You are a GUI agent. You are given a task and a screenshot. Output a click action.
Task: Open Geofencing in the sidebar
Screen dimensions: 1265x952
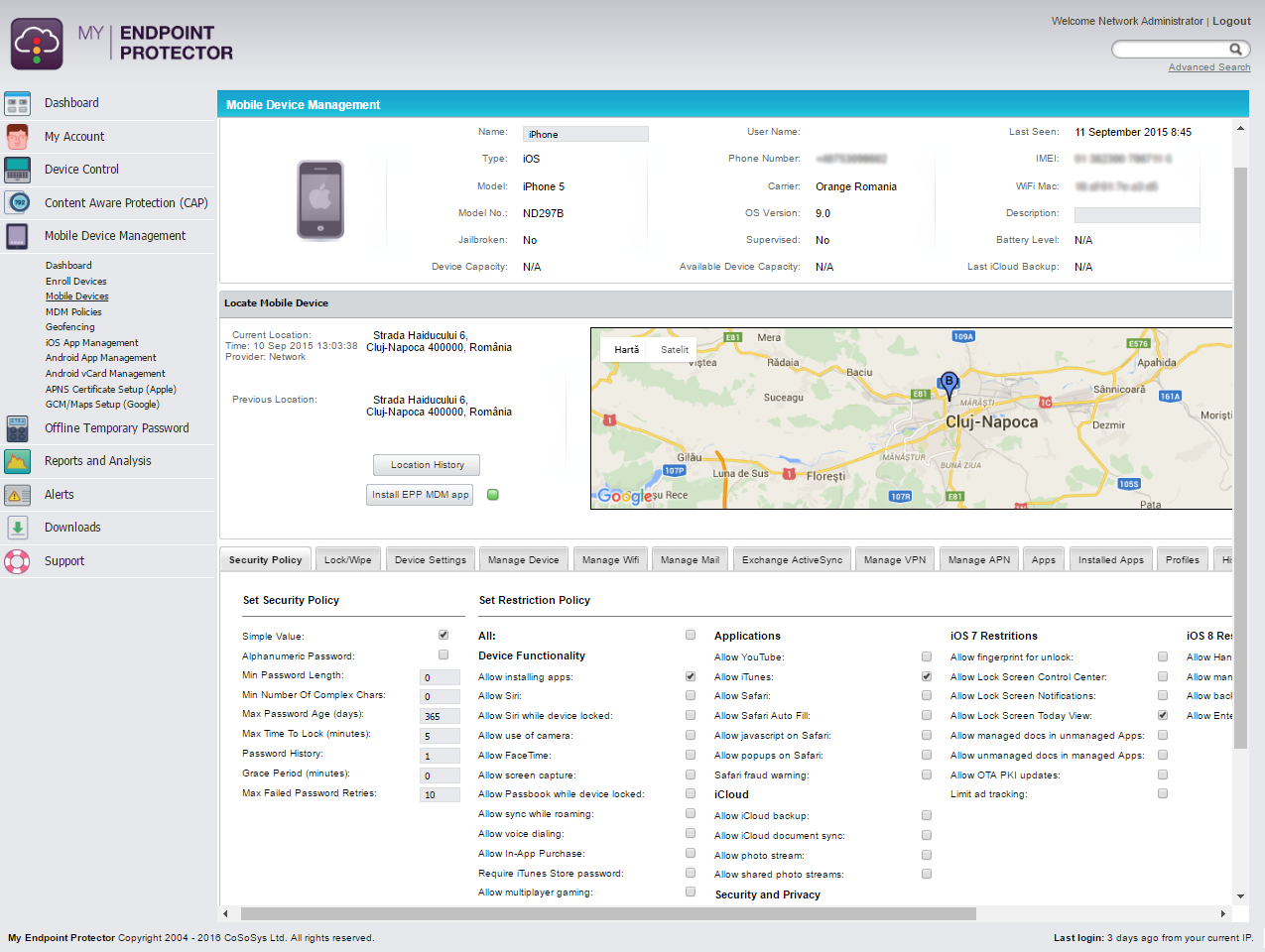70,327
